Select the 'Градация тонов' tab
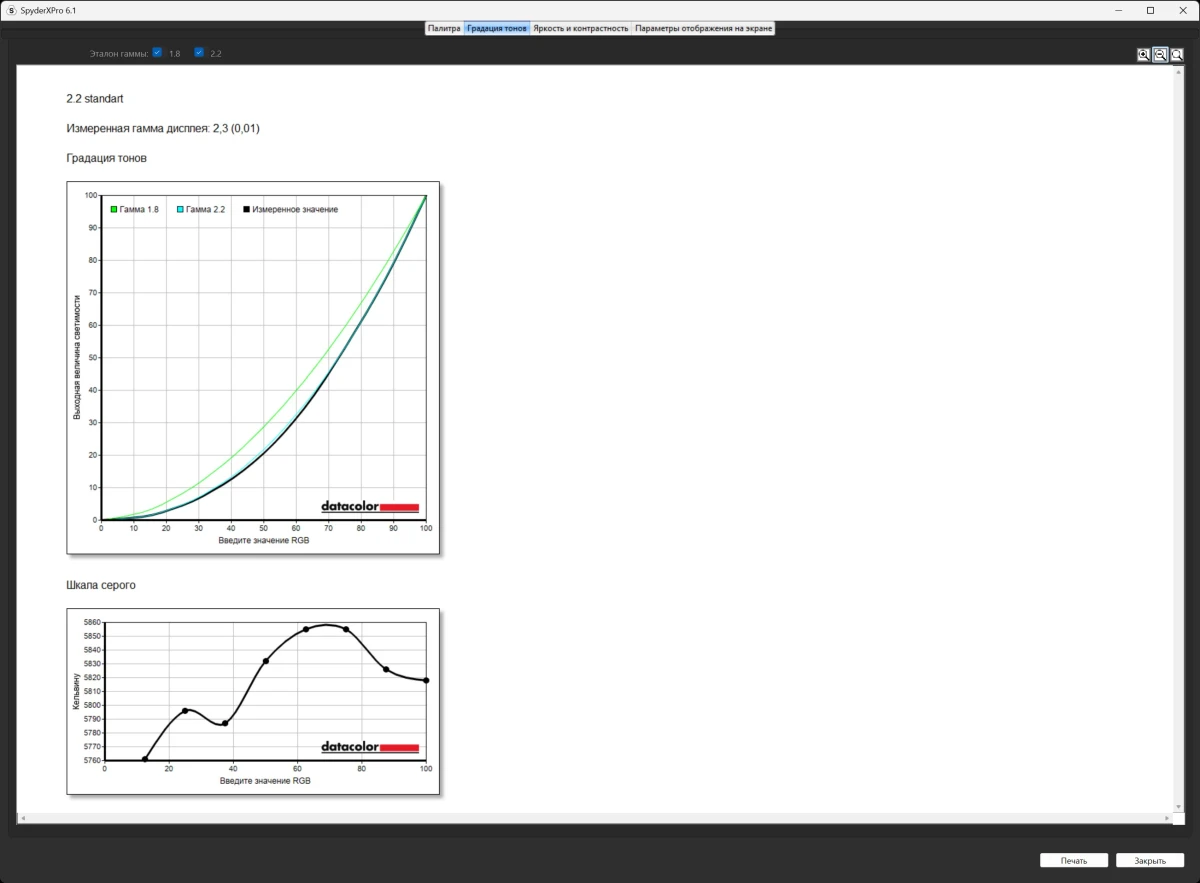1200x883 pixels. pos(497,28)
